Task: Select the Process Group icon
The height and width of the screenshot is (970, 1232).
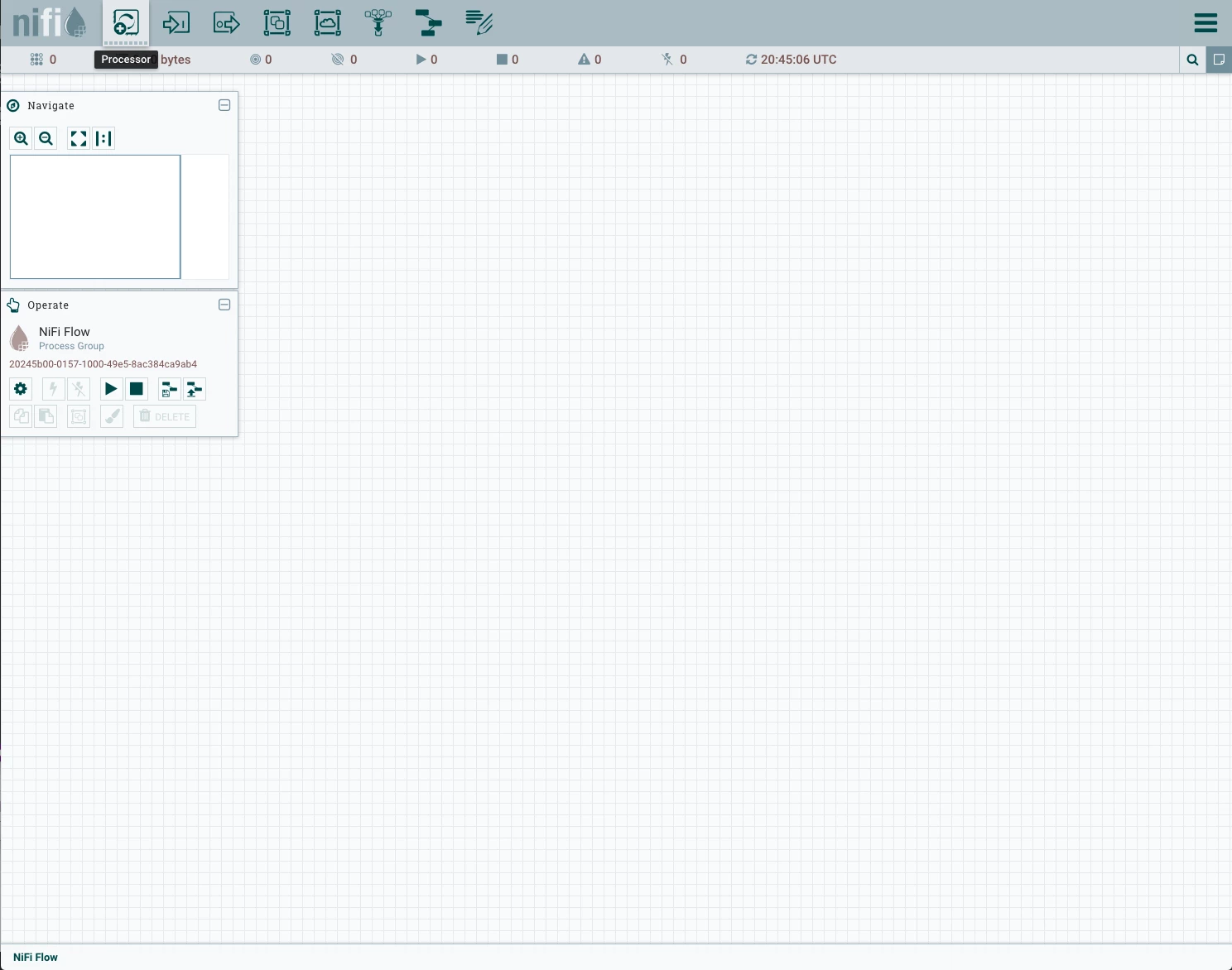Action: tap(277, 22)
